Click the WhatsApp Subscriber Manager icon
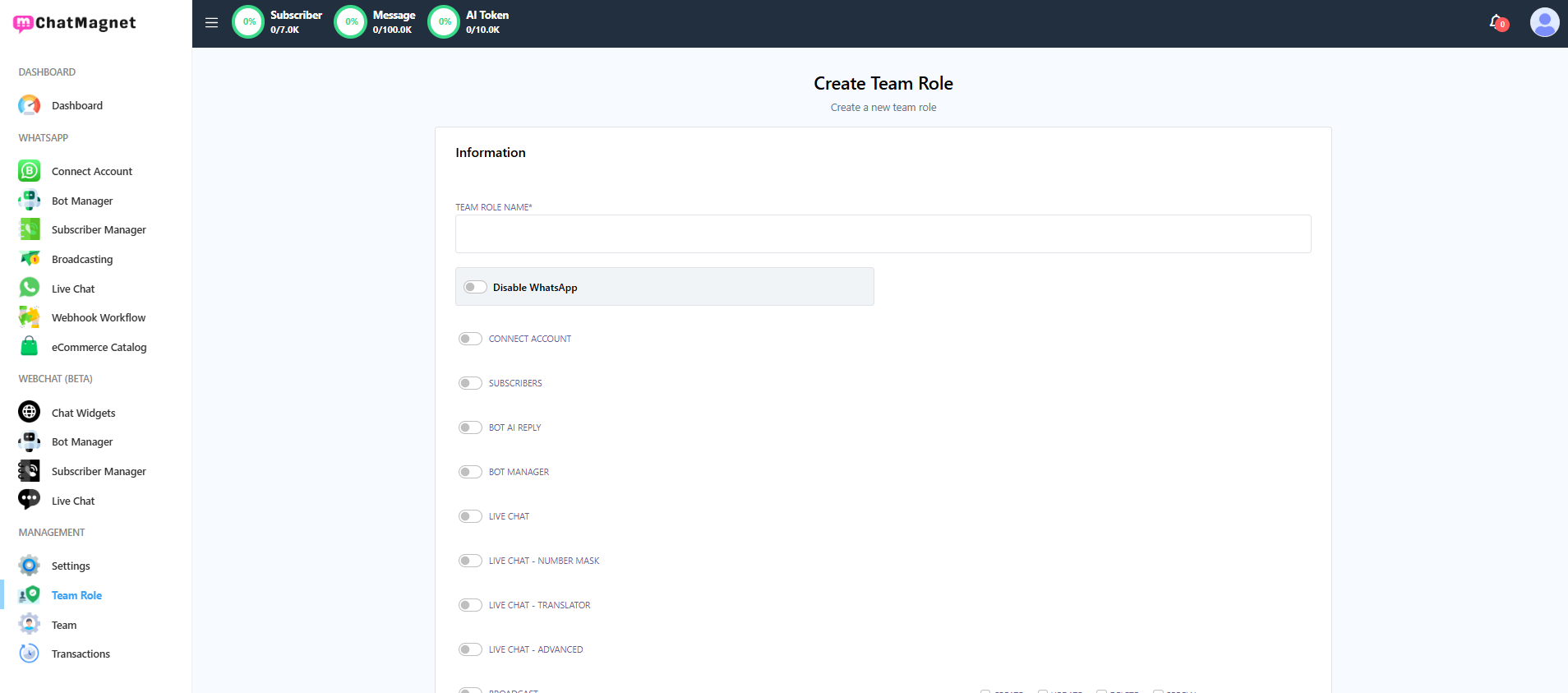Image resolution: width=1568 pixels, height=693 pixels. pos(29,229)
